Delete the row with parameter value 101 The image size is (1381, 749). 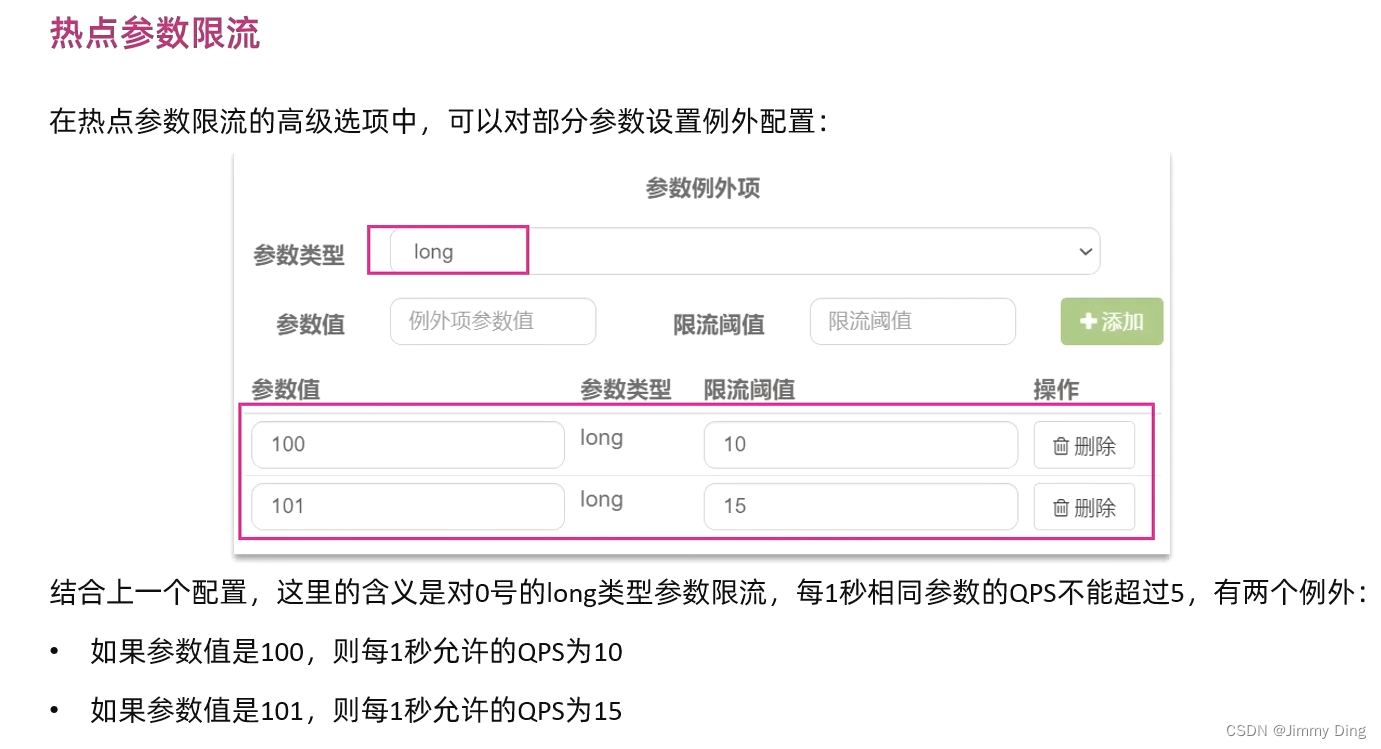click(1084, 507)
